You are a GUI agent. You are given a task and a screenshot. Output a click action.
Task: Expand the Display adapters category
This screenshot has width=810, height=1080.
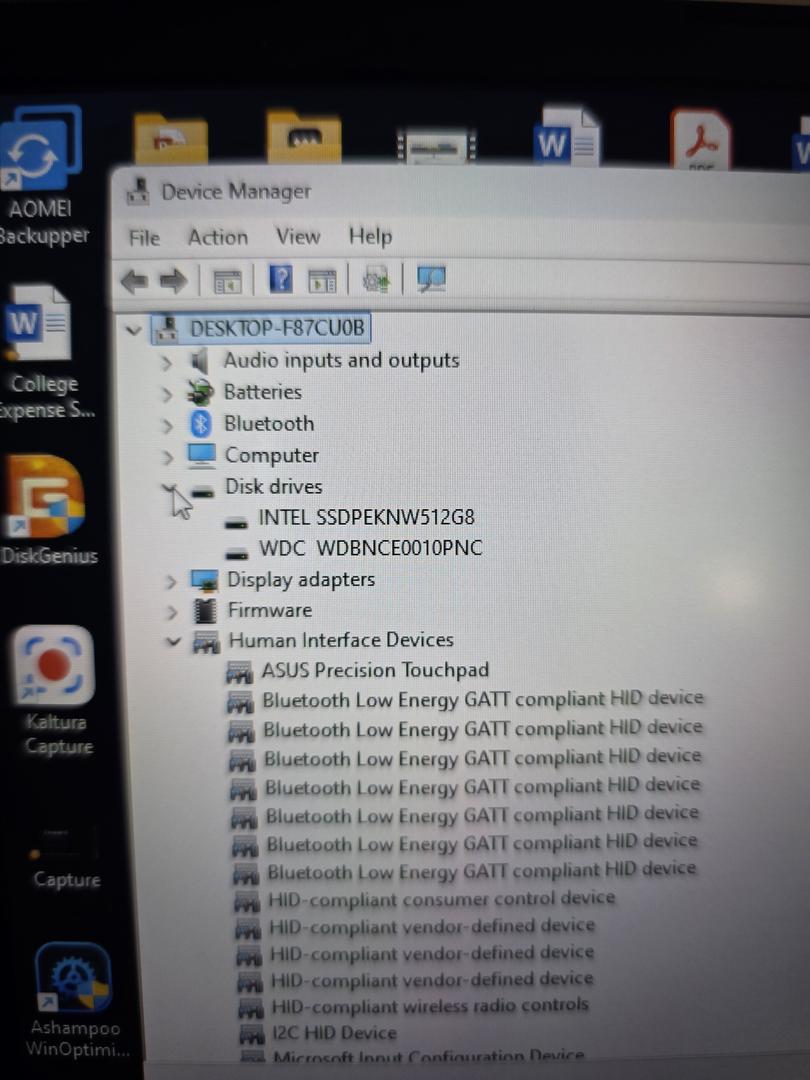pos(171,583)
